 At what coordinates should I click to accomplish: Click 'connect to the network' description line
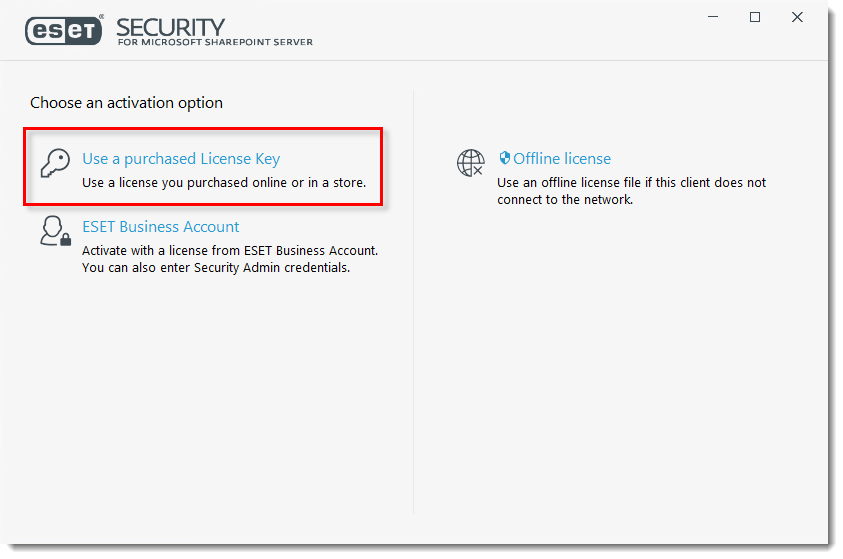[565, 199]
